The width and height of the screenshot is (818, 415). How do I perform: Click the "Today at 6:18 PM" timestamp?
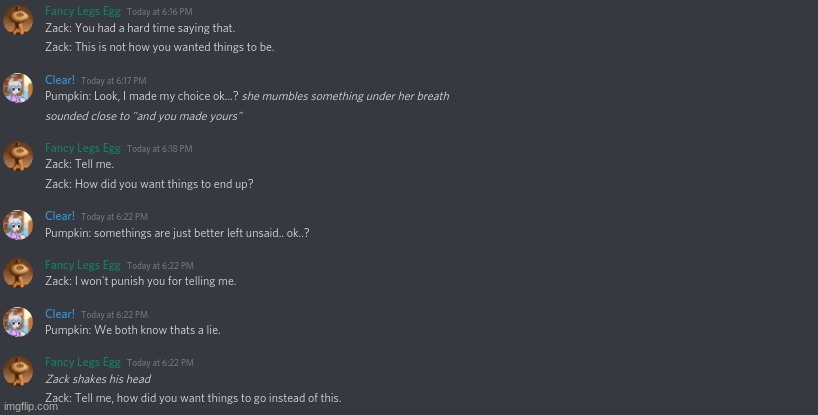point(160,149)
